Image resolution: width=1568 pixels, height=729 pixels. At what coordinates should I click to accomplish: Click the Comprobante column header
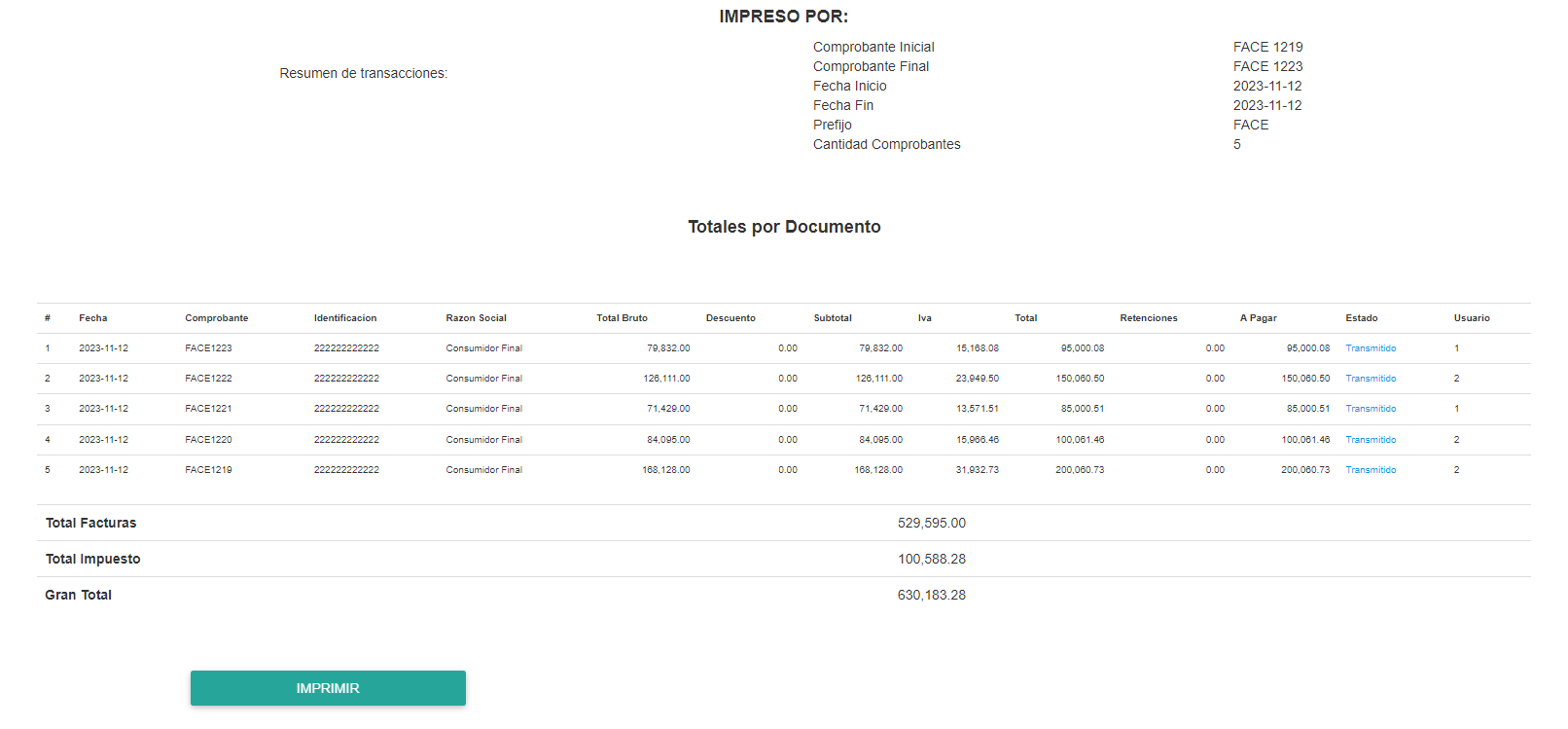[216, 318]
